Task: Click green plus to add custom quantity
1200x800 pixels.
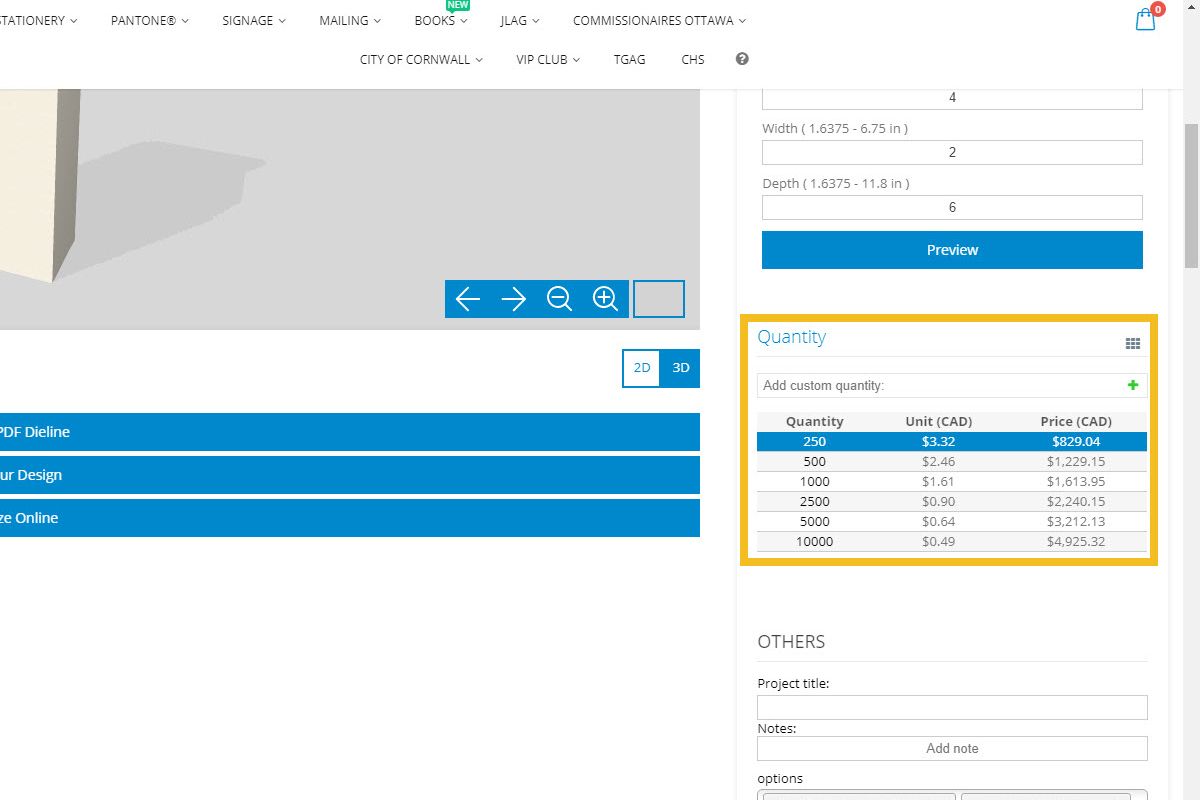Action: click(x=1132, y=385)
